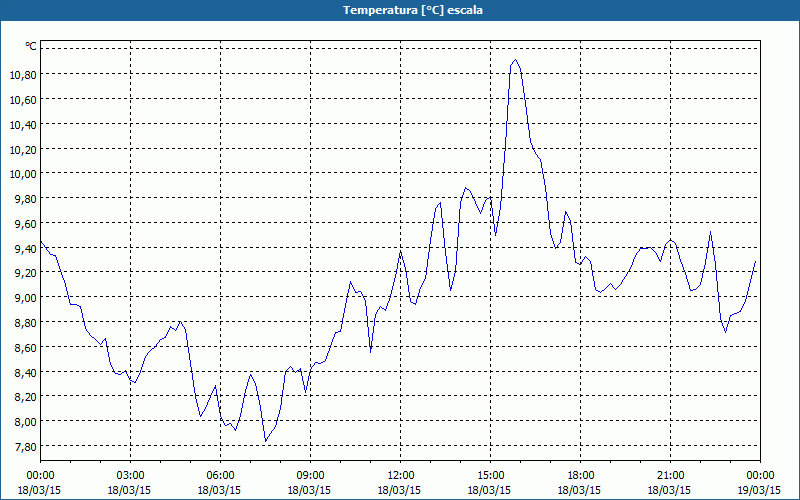Select the 10,40 y-axis value

point(23,125)
